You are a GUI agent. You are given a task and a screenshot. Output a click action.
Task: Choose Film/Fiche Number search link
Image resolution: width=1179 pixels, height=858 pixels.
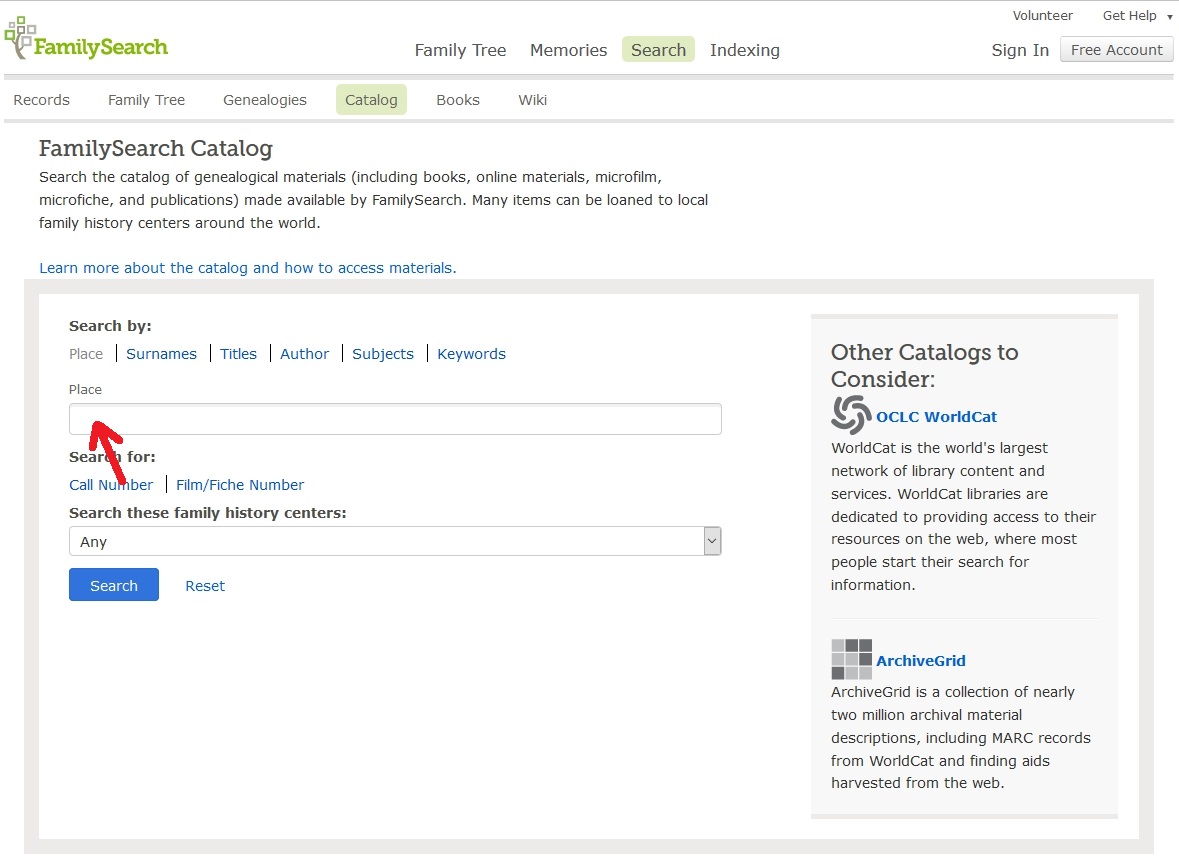click(x=240, y=485)
